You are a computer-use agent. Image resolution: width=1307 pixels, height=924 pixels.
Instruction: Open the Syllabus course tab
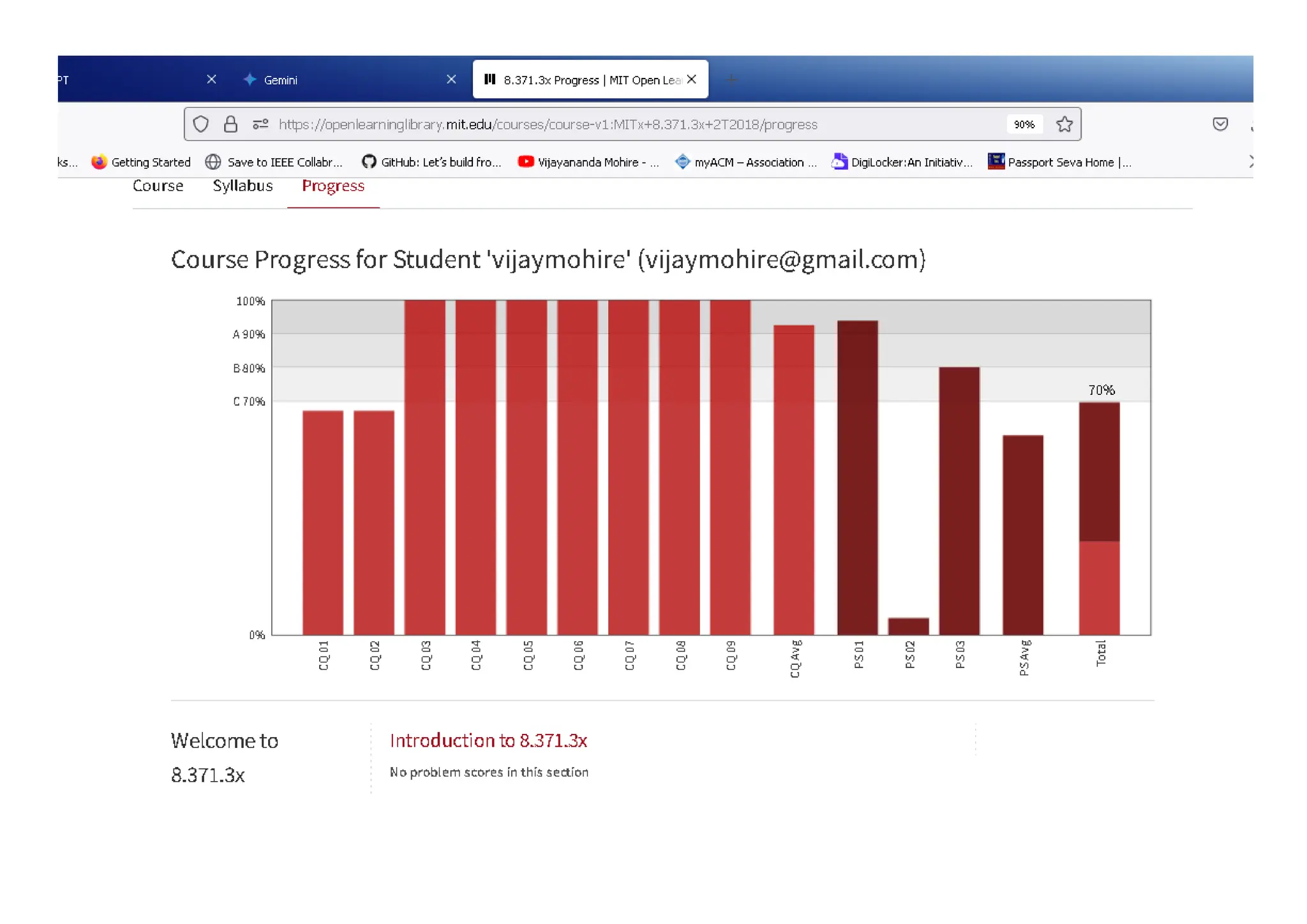[243, 186]
